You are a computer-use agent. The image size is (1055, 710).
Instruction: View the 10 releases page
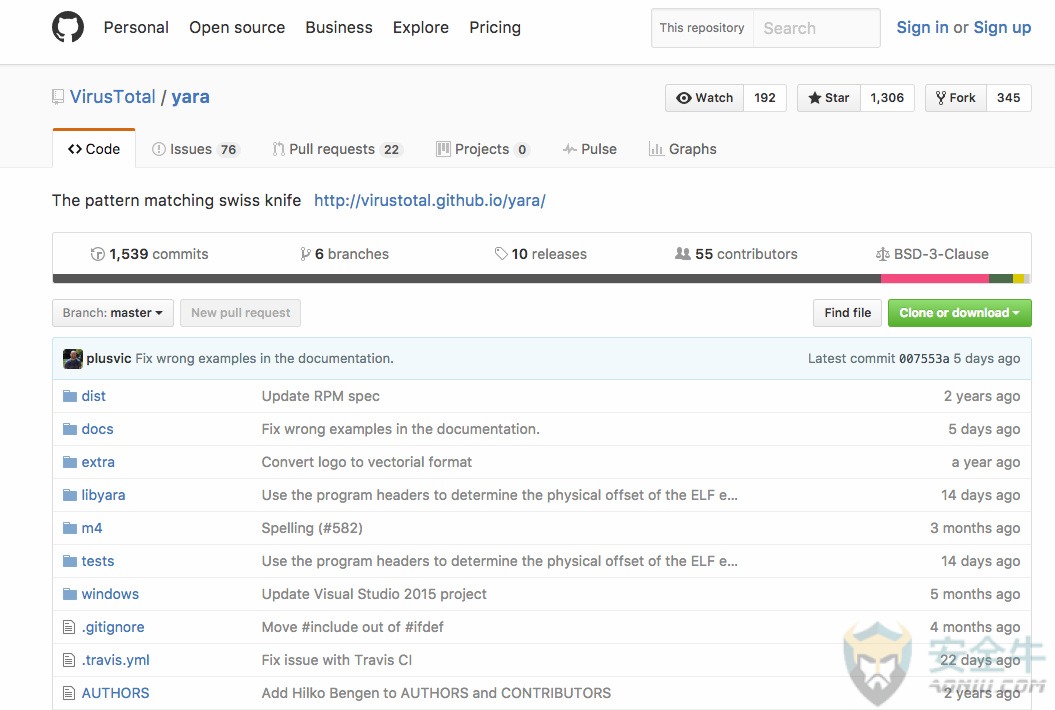coord(541,254)
